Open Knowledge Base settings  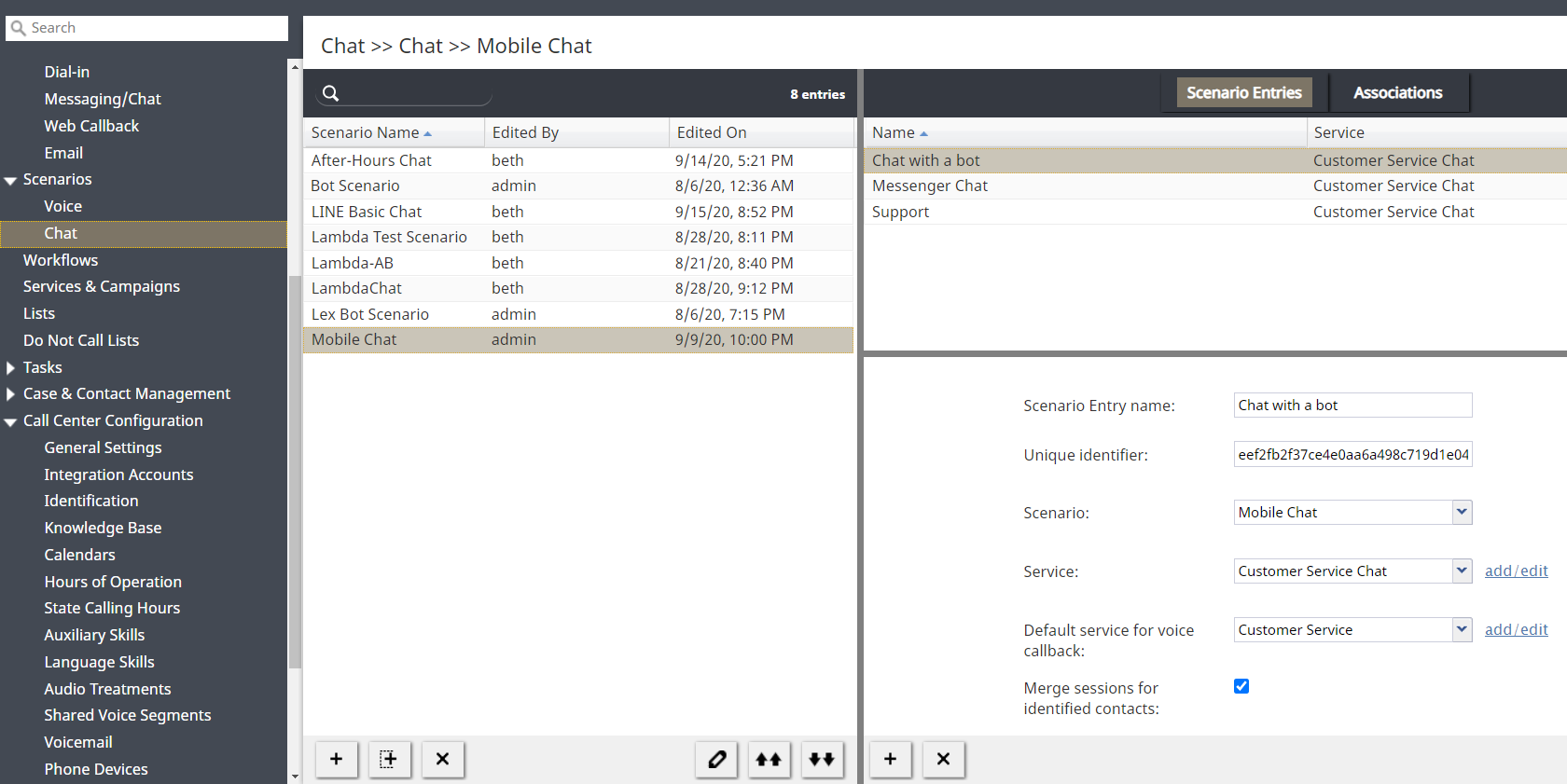[x=103, y=528]
